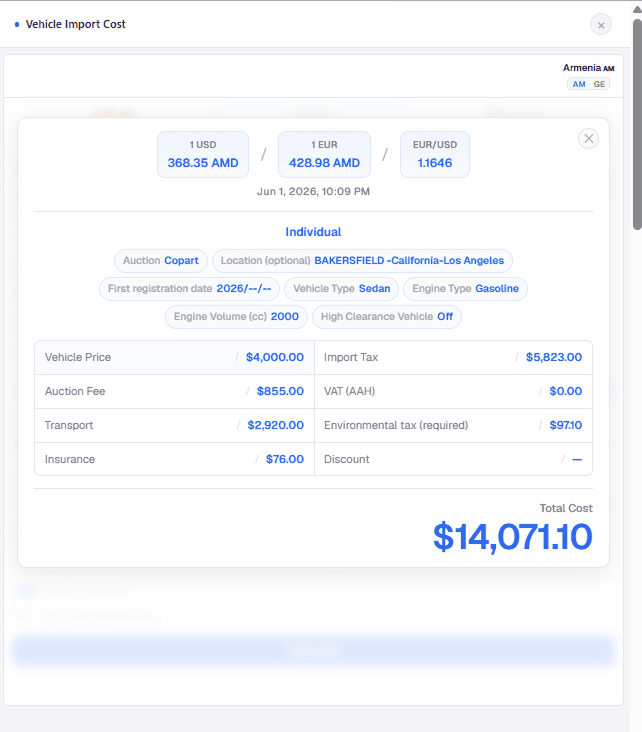Click the vertical scrollbar thumb
Screen dimensions: 642x732
pos(637,124)
